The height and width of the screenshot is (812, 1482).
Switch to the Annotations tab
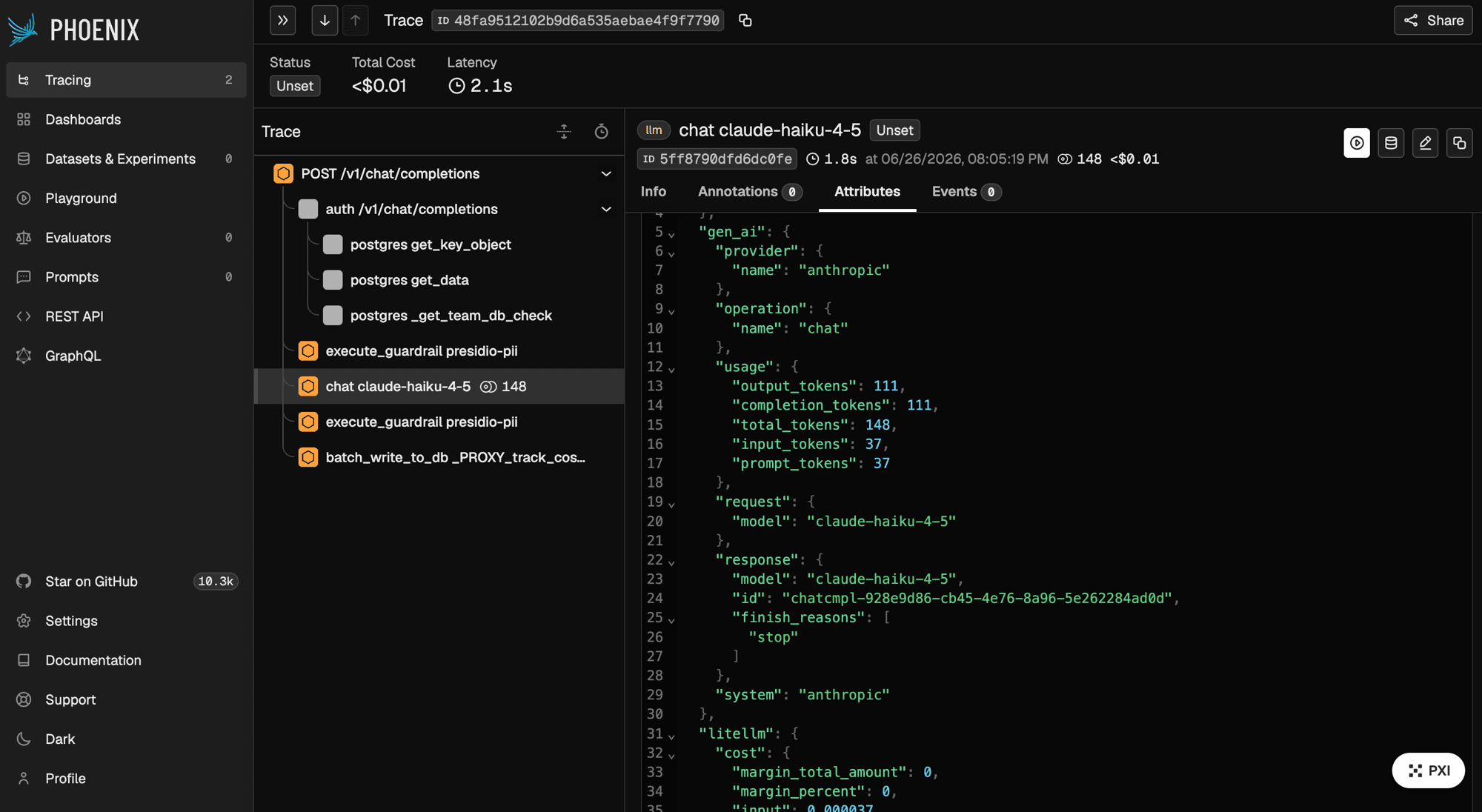(749, 192)
